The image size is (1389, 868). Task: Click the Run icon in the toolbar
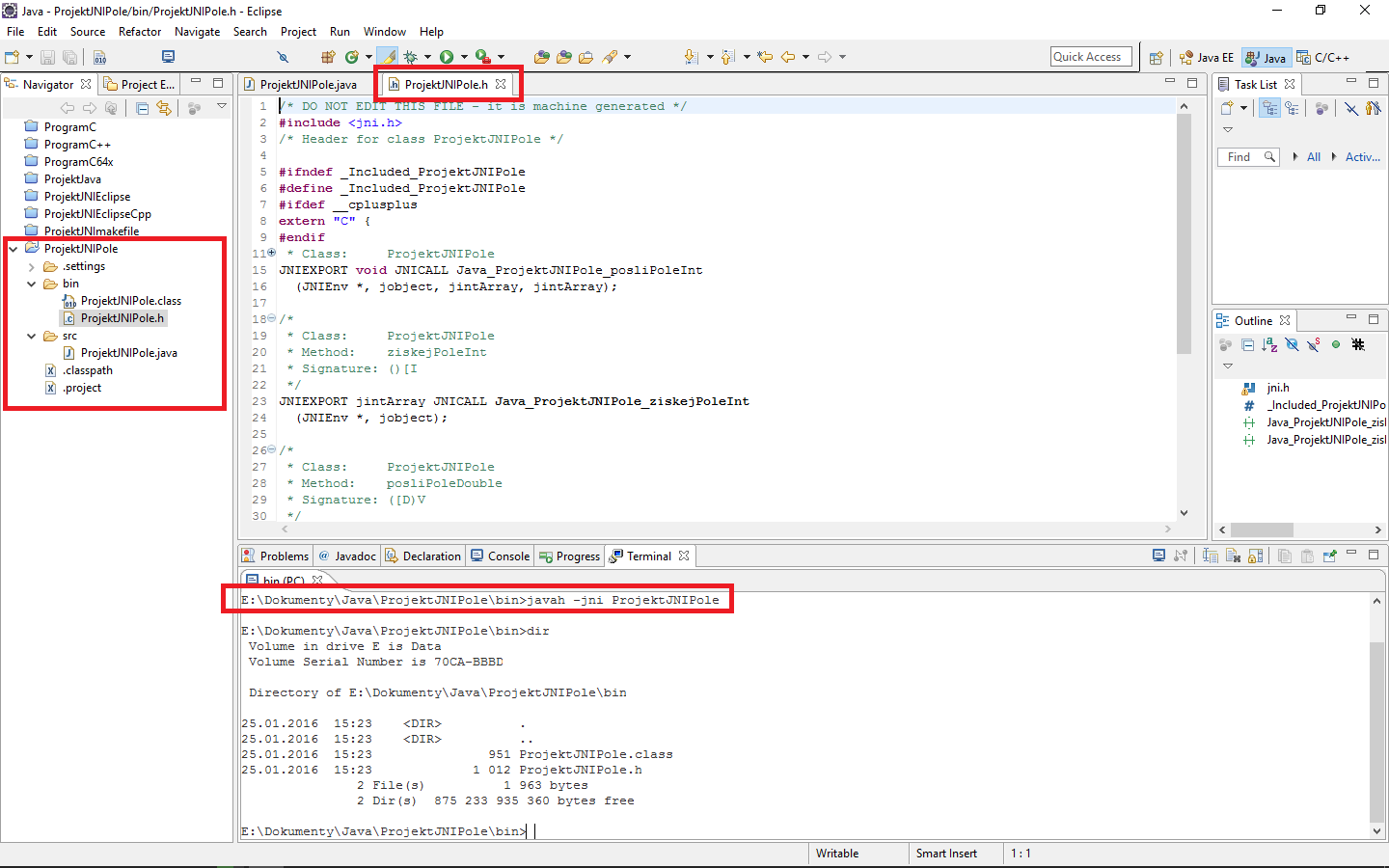pos(446,55)
